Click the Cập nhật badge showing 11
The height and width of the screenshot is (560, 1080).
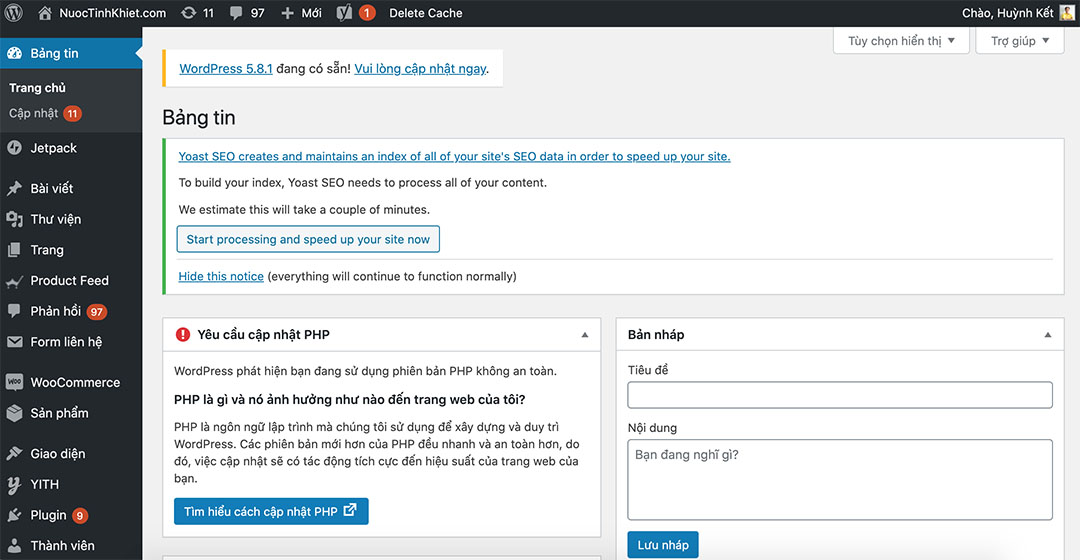pyautogui.click(x=72, y=114)
